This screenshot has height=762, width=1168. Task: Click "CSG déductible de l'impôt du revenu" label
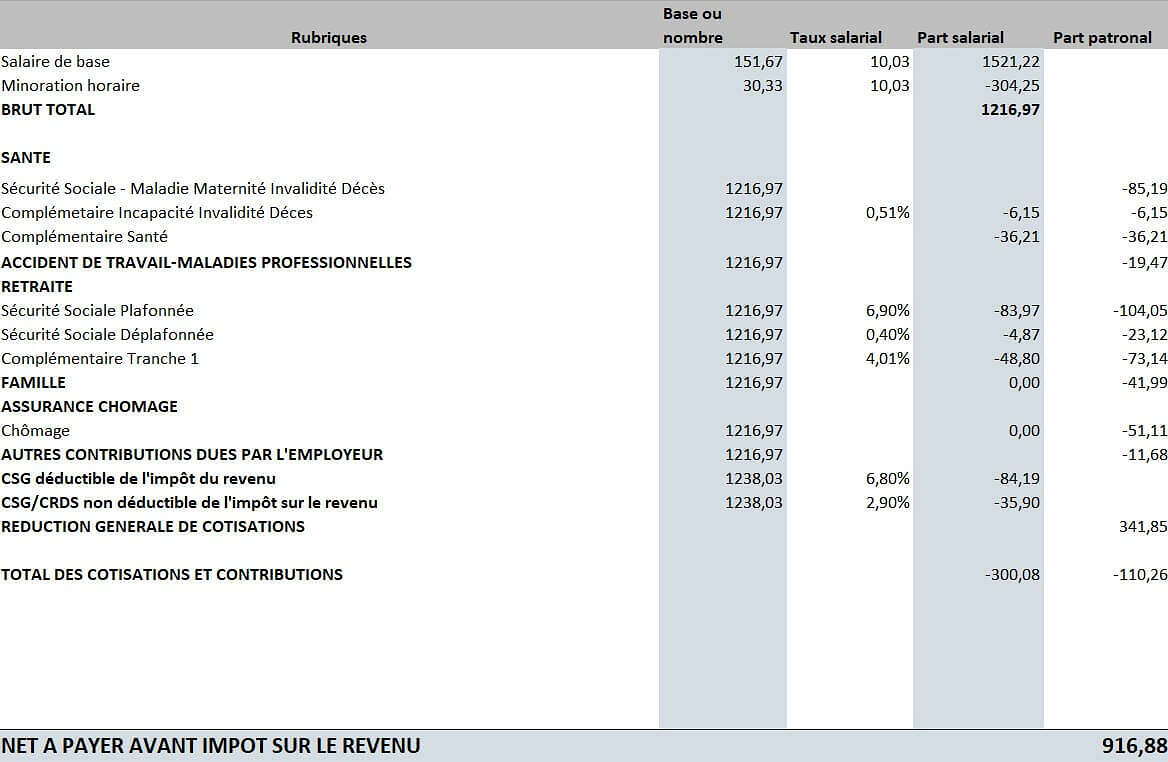tap(139, 479)
